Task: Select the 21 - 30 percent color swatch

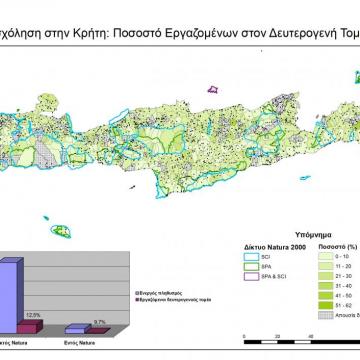Action: coord(326,276)
